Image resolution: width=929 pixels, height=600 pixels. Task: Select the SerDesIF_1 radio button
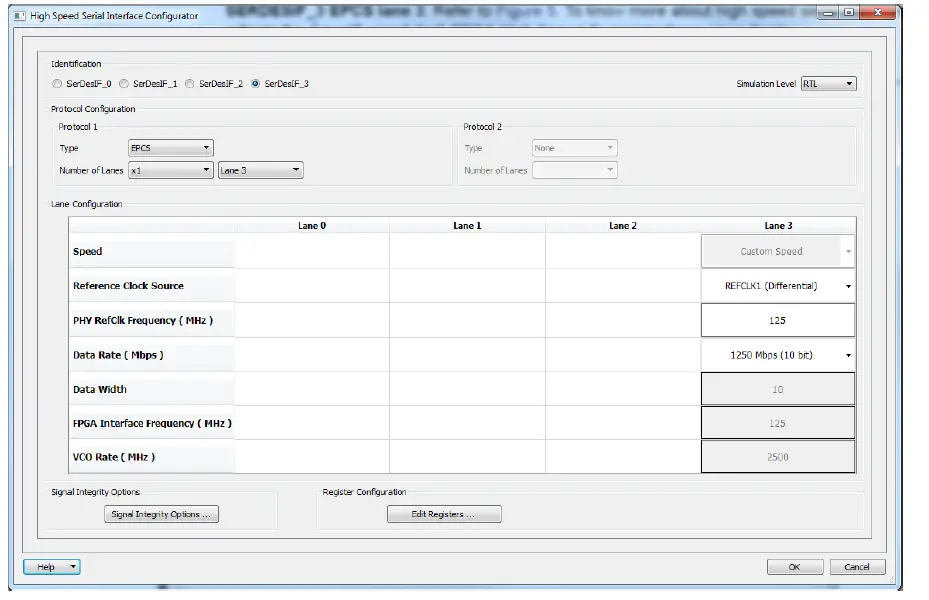click(x=124, y=84)
